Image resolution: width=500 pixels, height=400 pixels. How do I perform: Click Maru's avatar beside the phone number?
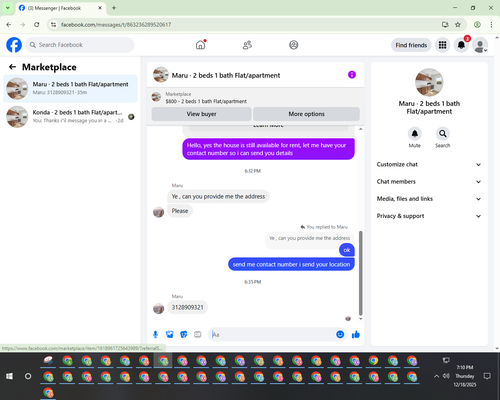(158, 308)
